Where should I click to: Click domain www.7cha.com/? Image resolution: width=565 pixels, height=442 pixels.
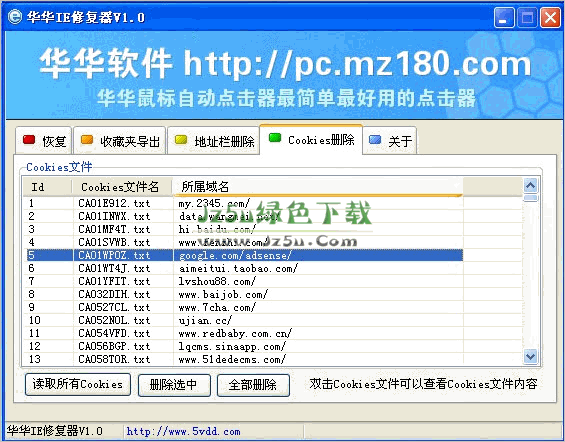217,307
